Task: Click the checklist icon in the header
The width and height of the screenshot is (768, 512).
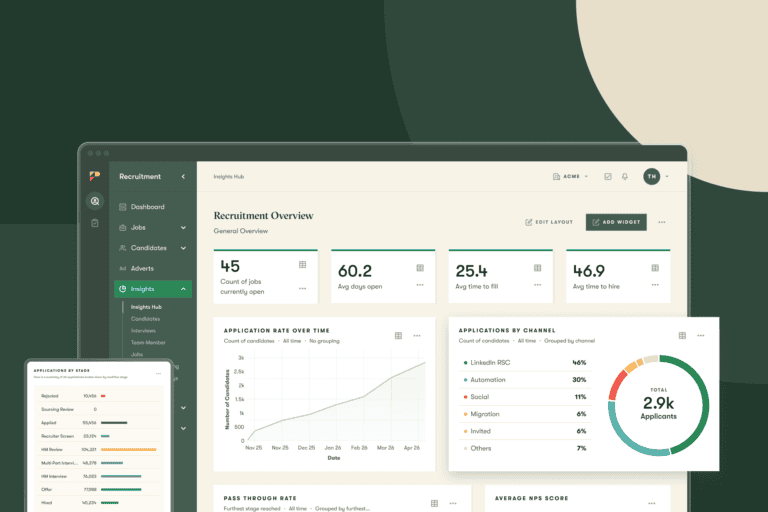Action: [608, 176]
